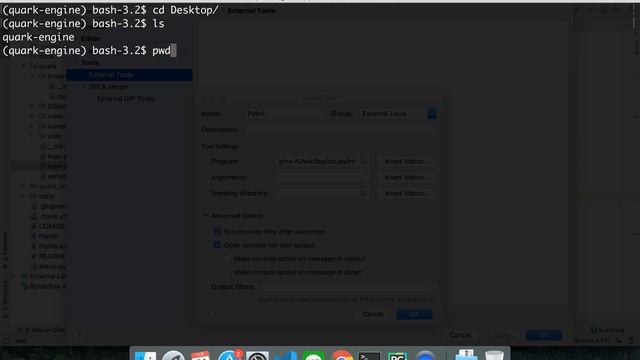Viewport: 640px width, 360px height.
Task: Expand External Libraries in project tree
Action: [14, 276]
